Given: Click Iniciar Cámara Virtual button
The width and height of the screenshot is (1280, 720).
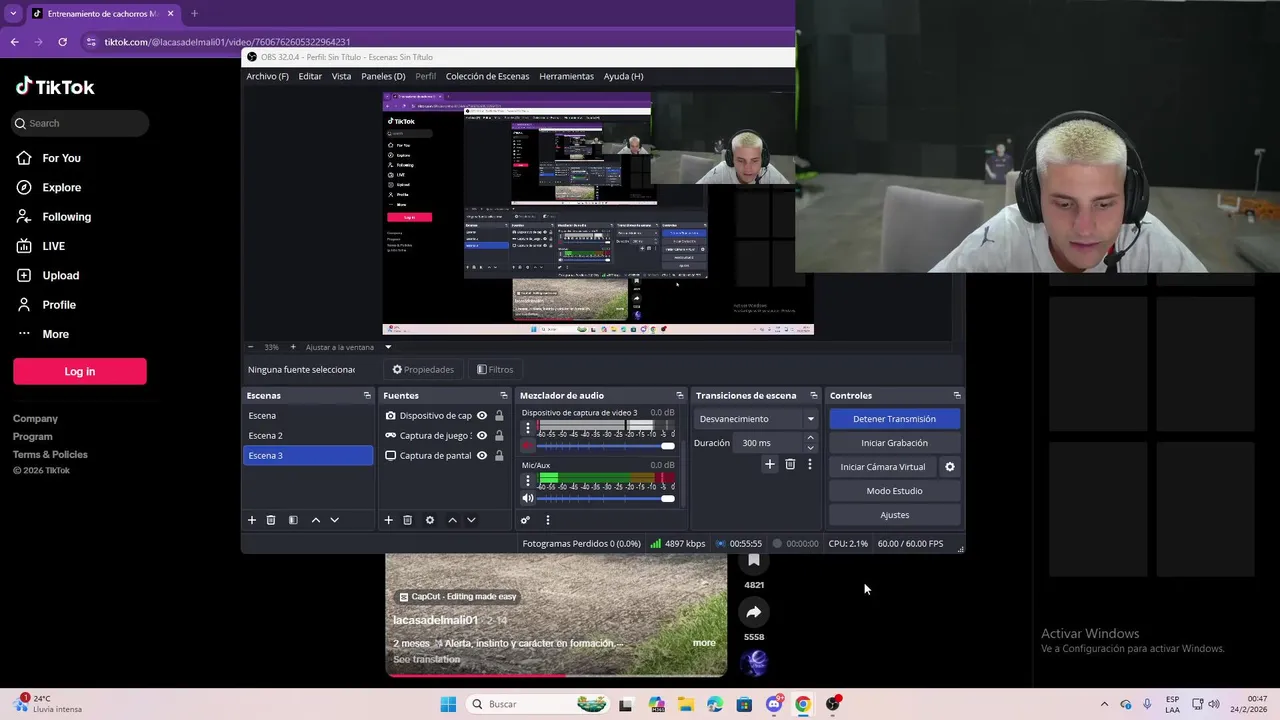Looking at the screenshot, I should 883,467.
